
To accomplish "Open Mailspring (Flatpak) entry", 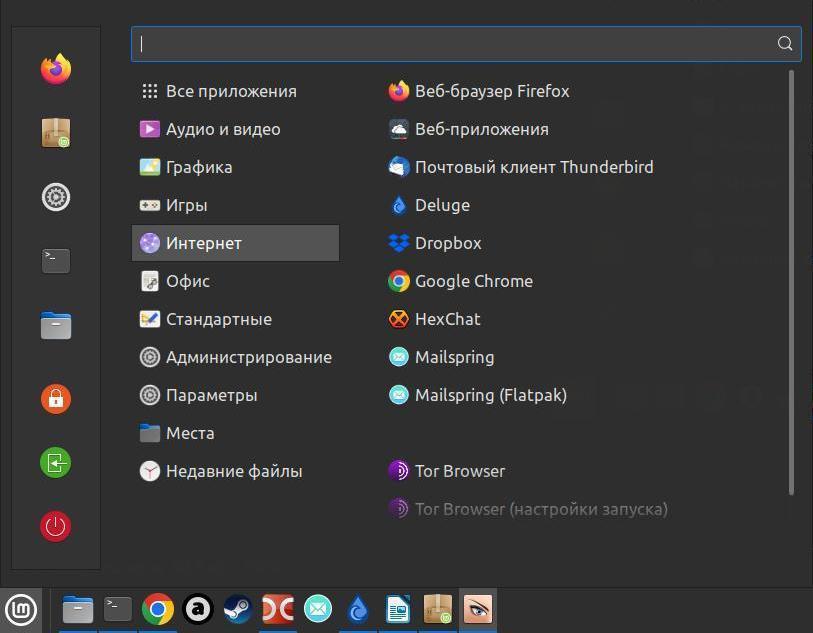I will tap(490, 395).
